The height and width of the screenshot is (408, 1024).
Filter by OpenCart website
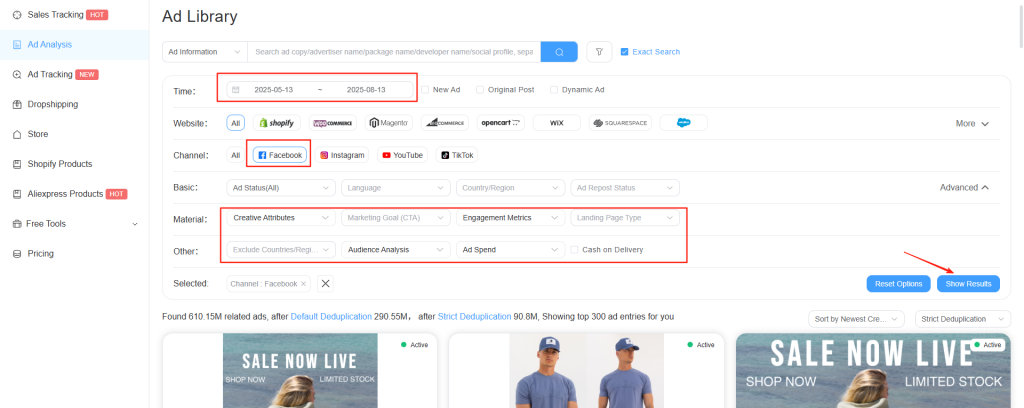point(501,123)
